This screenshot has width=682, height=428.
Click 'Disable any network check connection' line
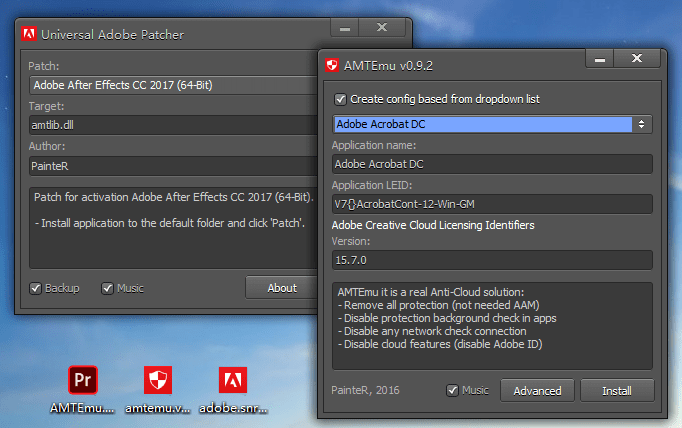(x=432, y=331)
